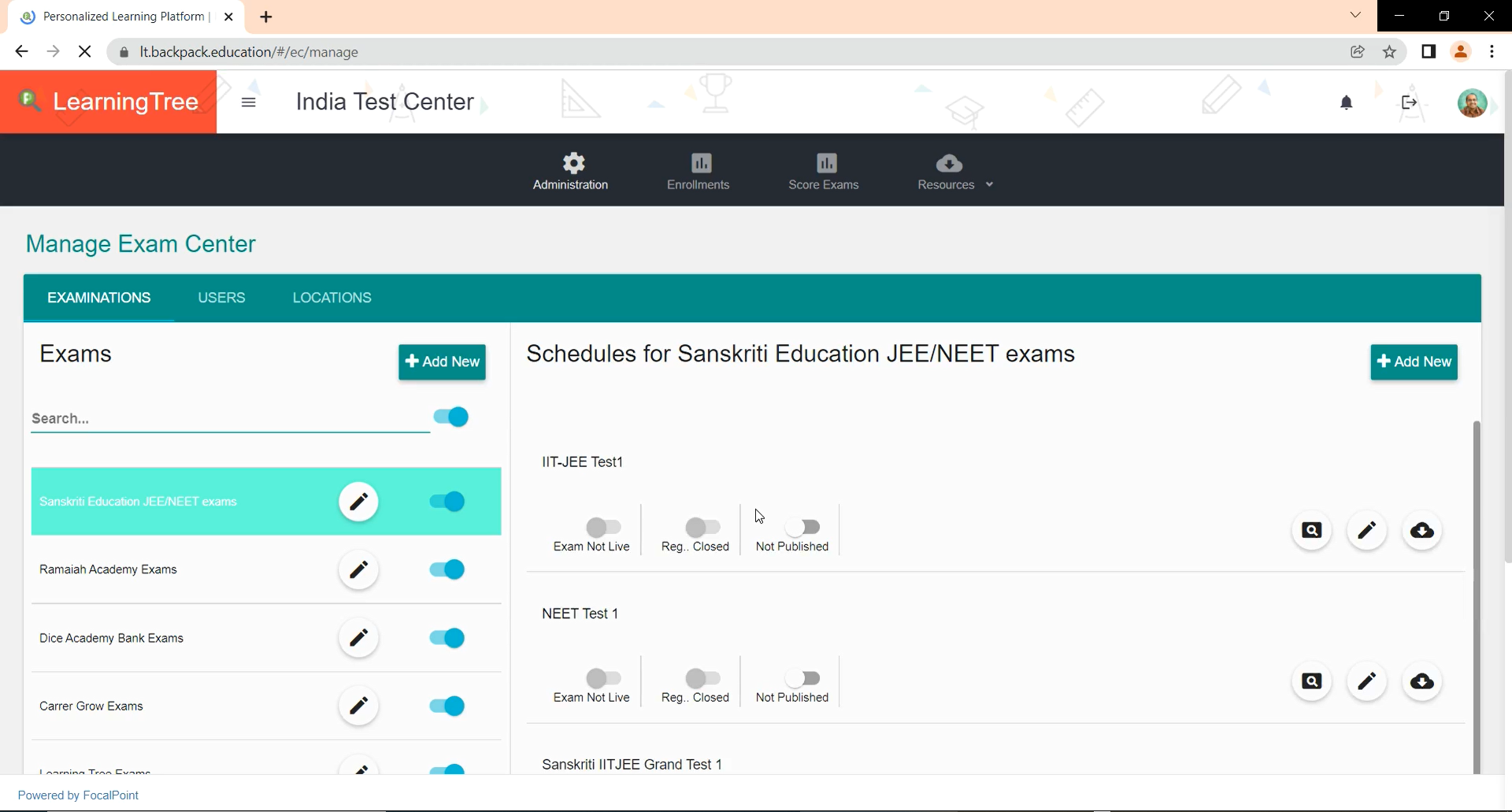Switch to the LOCATIONS tab

(x=332, y=298)
